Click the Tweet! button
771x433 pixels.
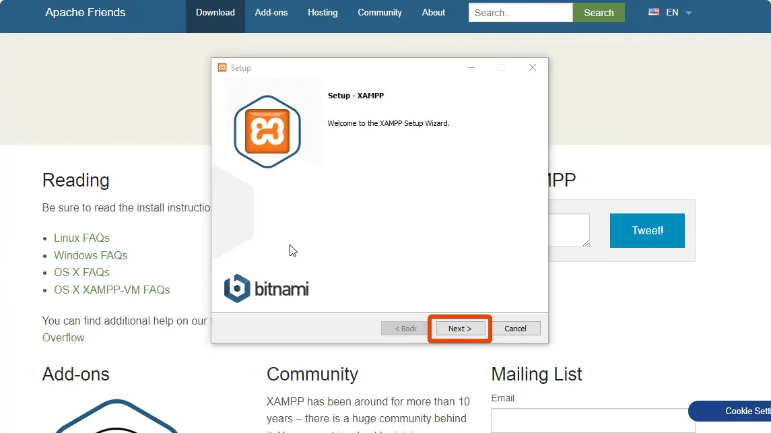(x=647, y=231)
